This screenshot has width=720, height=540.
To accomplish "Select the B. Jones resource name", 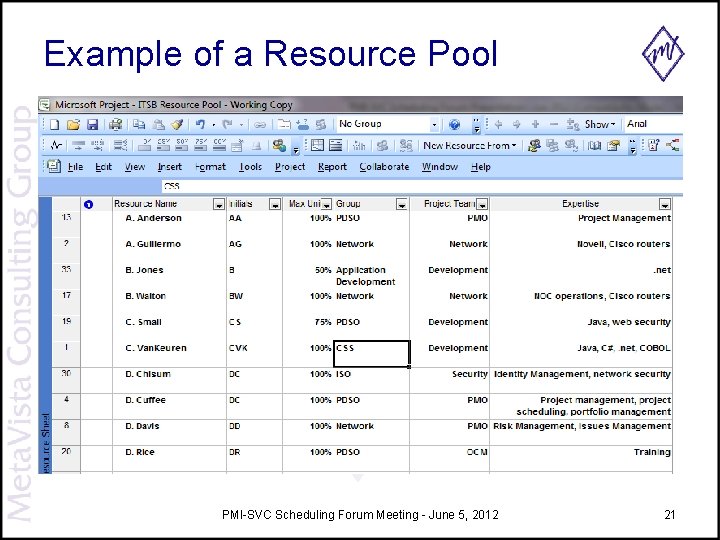I will (144, 270).
